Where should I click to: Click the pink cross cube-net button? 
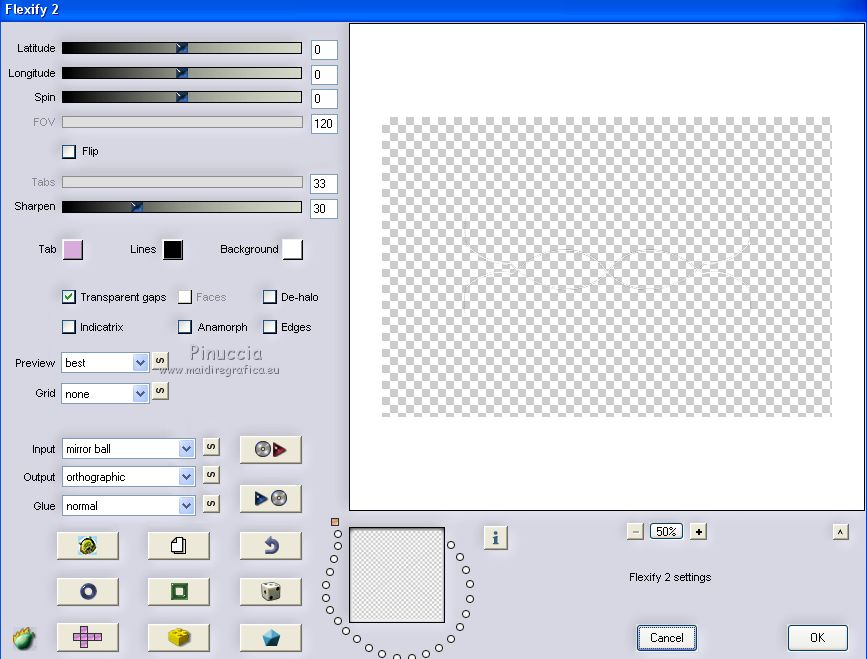pos(87,637)
